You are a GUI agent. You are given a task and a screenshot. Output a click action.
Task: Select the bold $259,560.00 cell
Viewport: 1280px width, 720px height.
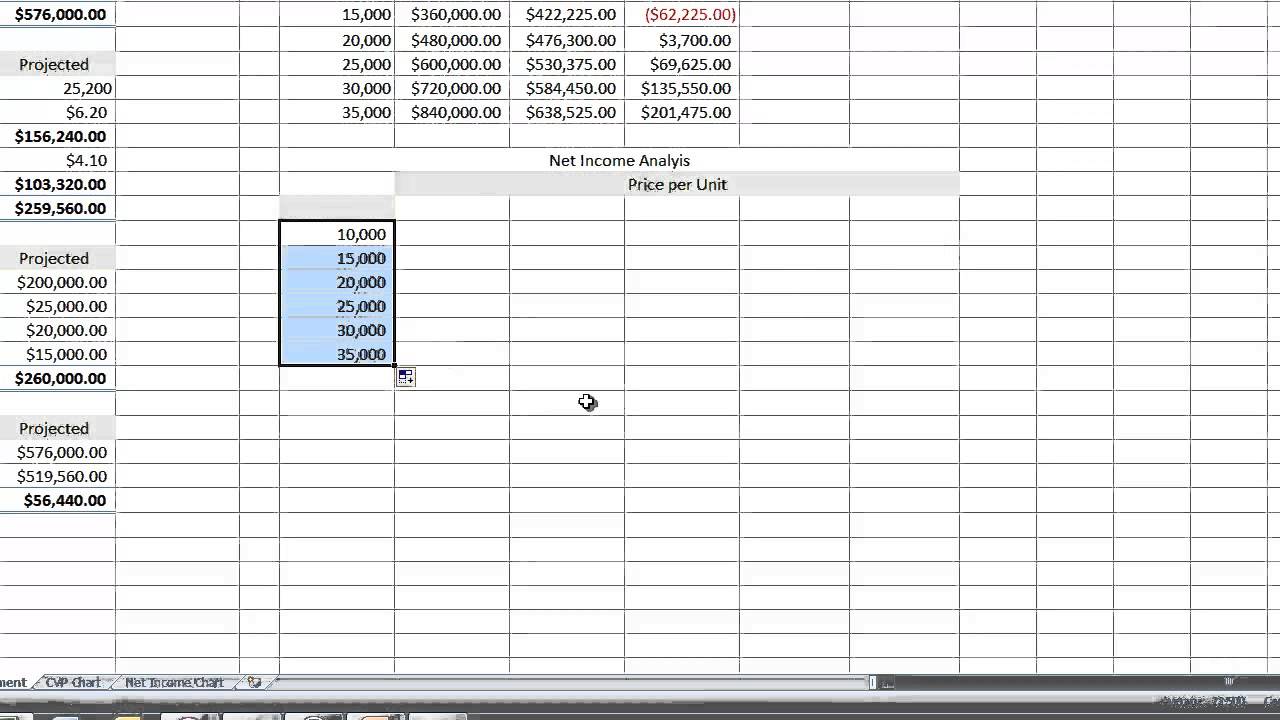coord(57,208)
